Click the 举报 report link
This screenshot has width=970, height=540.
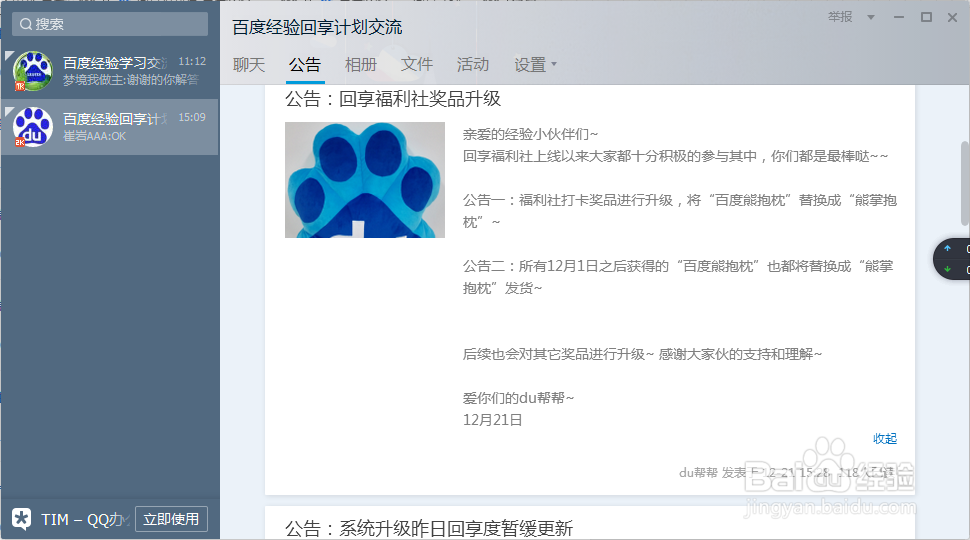[x=840, y=17]
